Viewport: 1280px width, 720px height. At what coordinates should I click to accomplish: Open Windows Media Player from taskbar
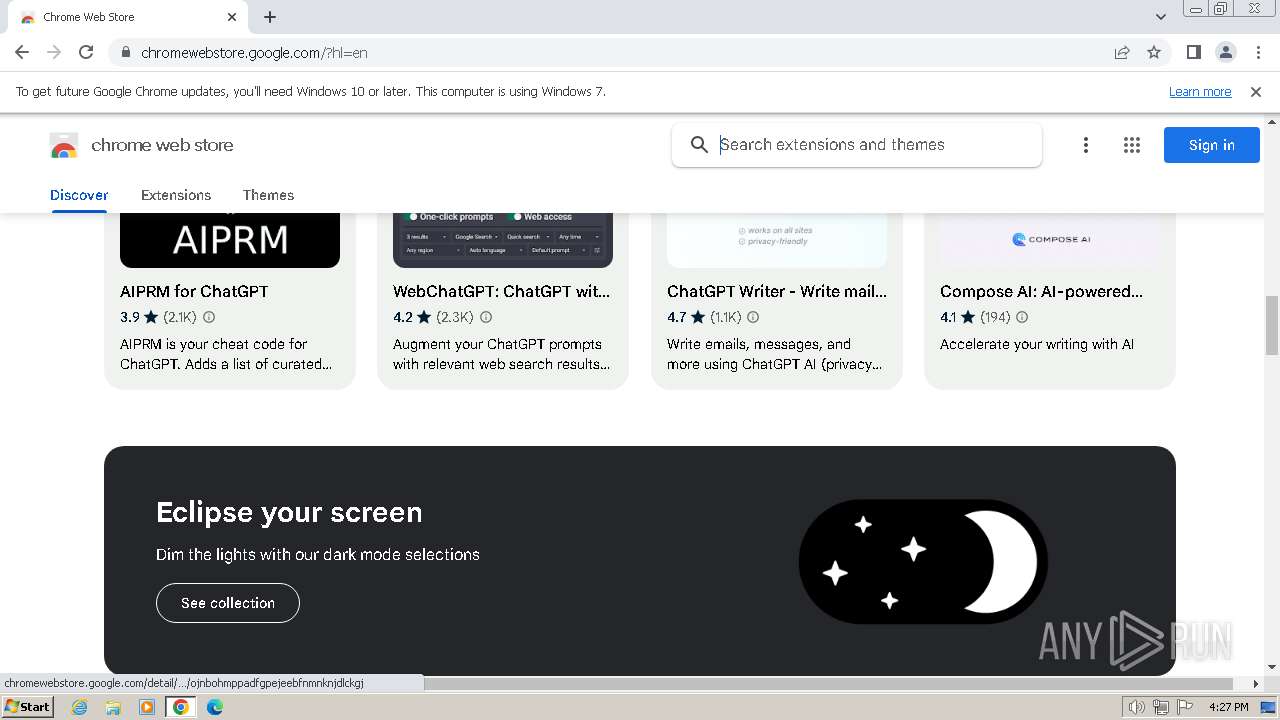(147, 707)
